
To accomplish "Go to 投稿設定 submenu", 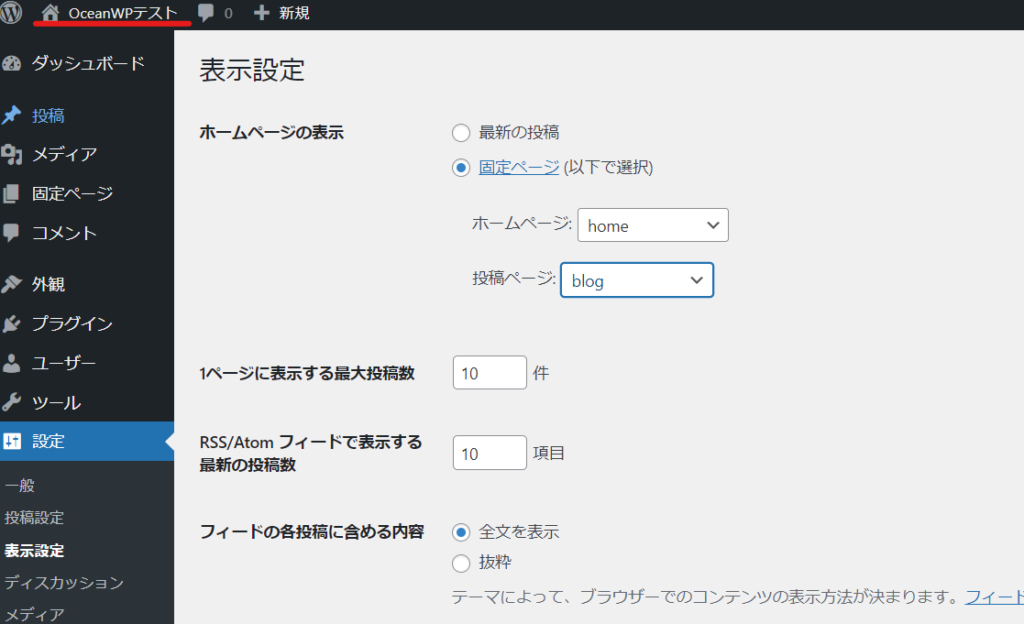I will click(34, 518).
